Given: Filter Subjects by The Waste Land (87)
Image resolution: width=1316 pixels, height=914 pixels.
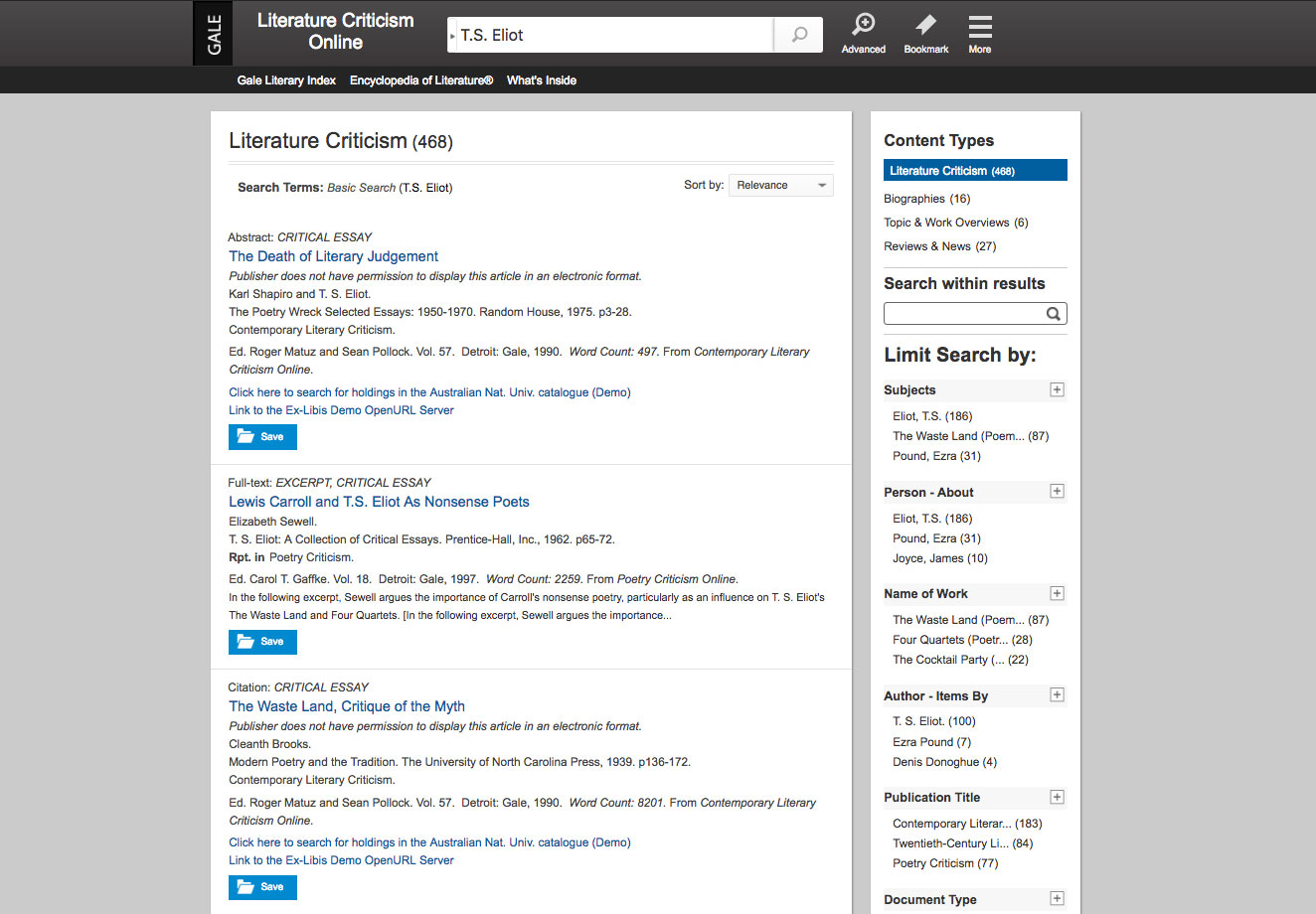Looking at the screenshot, I should click(970, 436).
